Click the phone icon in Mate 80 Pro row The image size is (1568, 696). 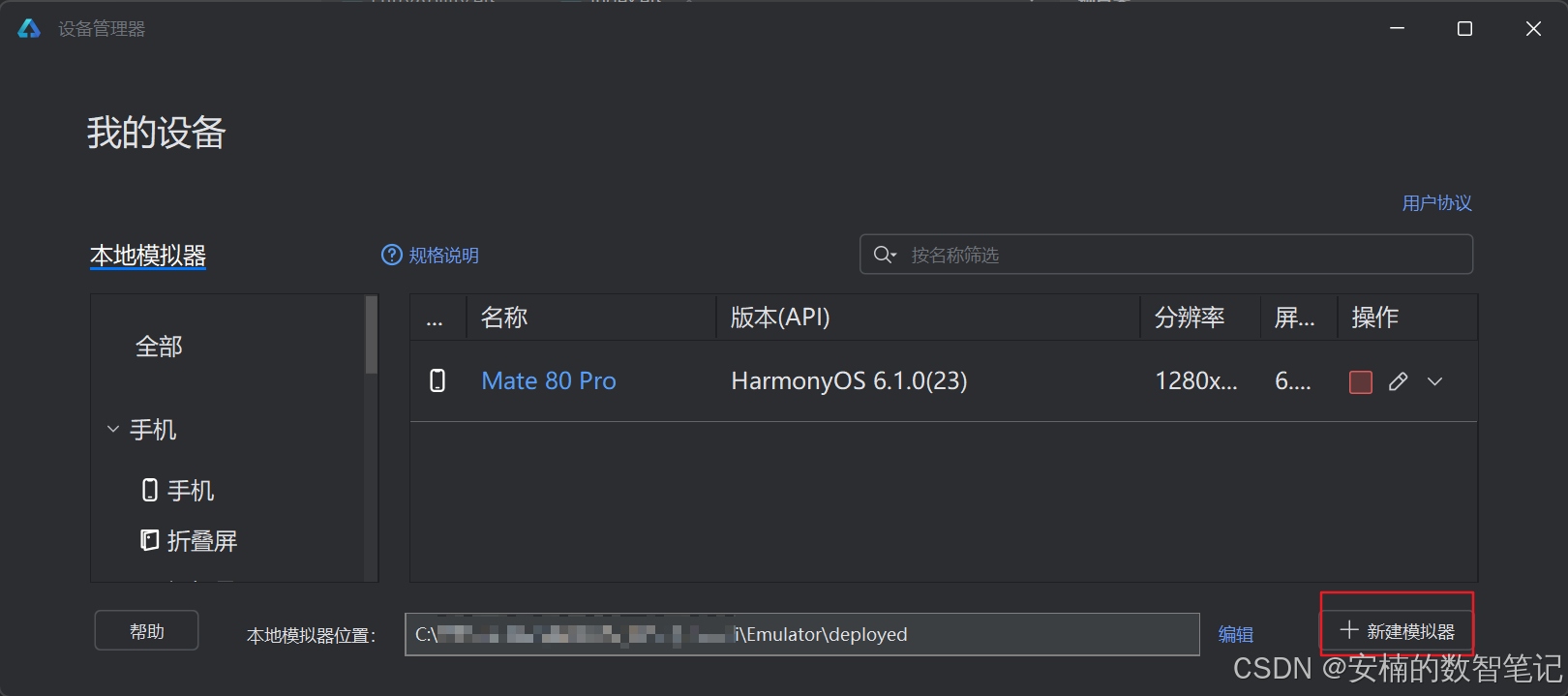click(437, 380)
